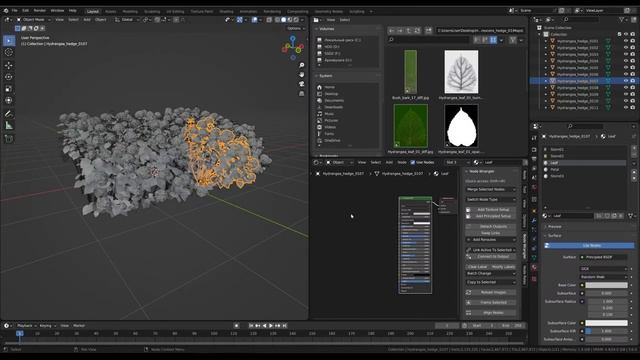Image resolution: width=640 pixels, height=360 pixels.
Task: Activate the Select Box tool
Action: tap(9, 40)
